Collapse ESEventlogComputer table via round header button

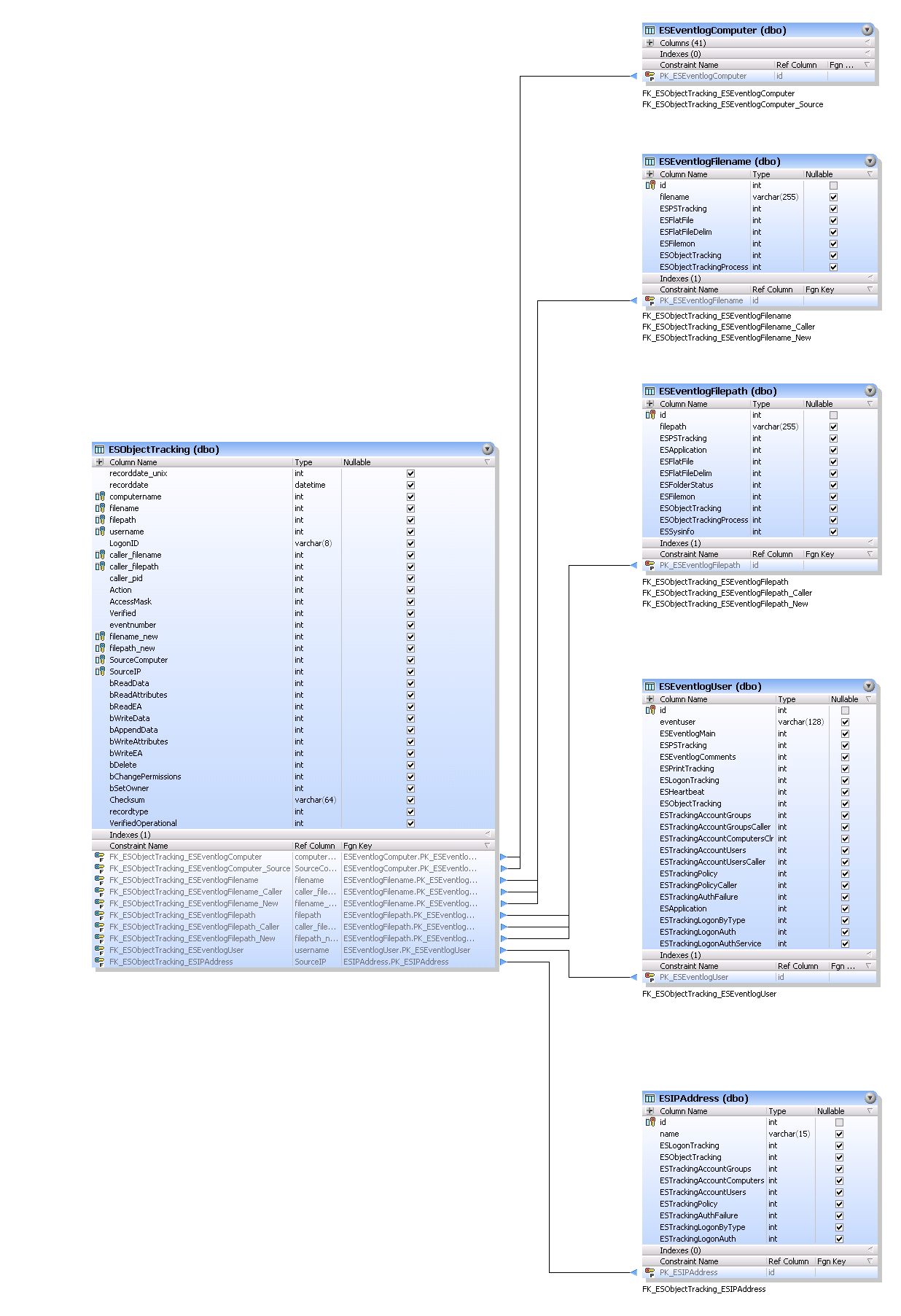(x=867, y=30)
